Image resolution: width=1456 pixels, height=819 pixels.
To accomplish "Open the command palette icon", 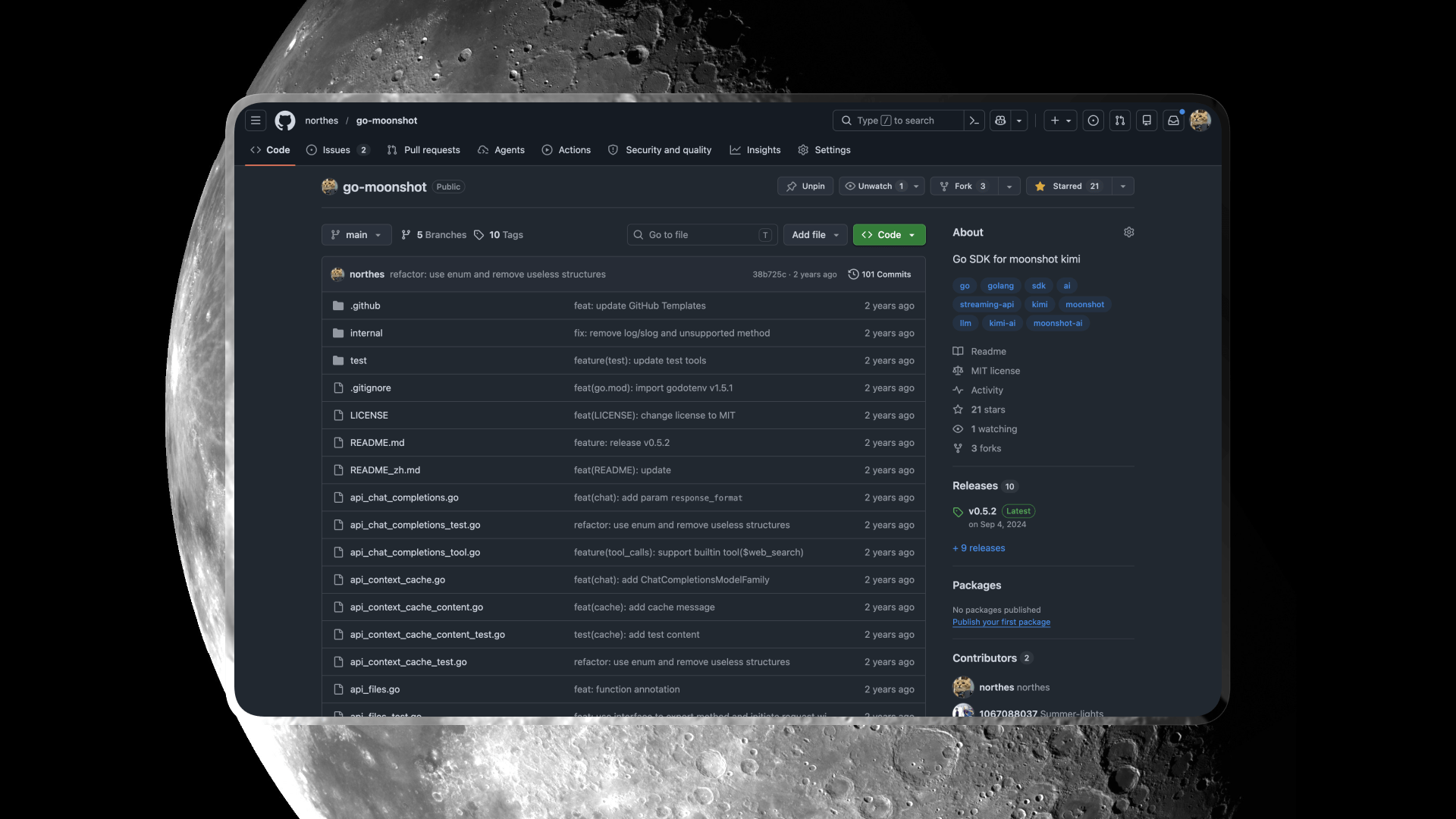I will tap(974, 121).
